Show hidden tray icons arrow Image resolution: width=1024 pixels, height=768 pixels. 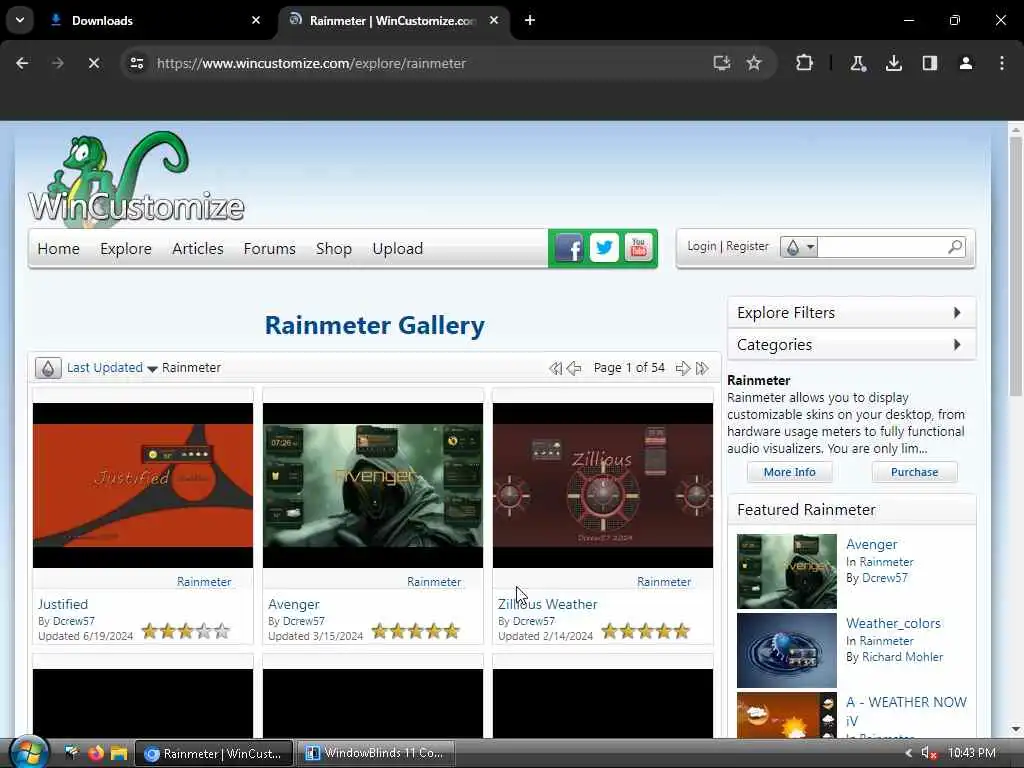pos(908,753)
